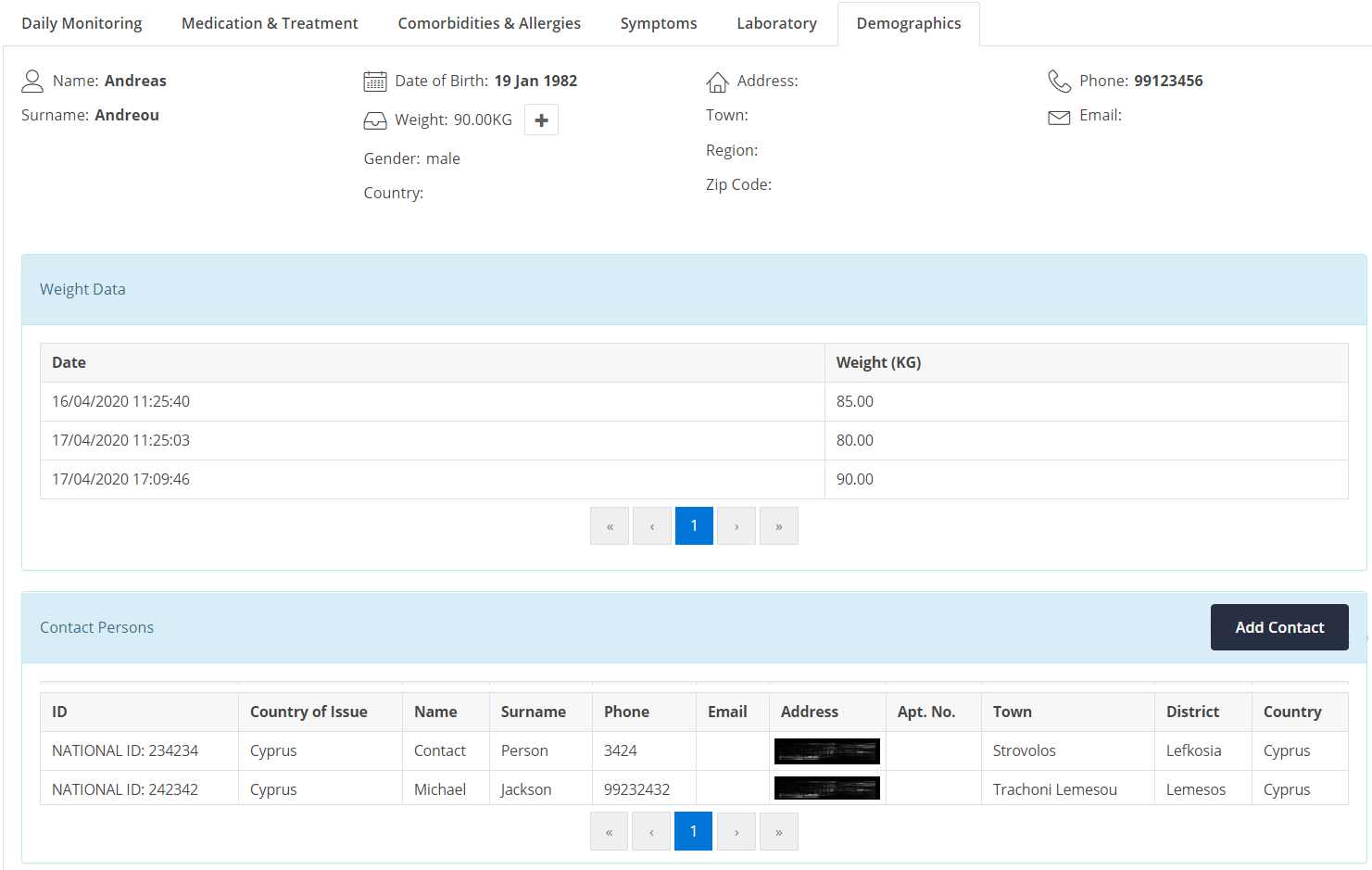
Task: Go to last page of Weight Data
Action: pos(778,526)
